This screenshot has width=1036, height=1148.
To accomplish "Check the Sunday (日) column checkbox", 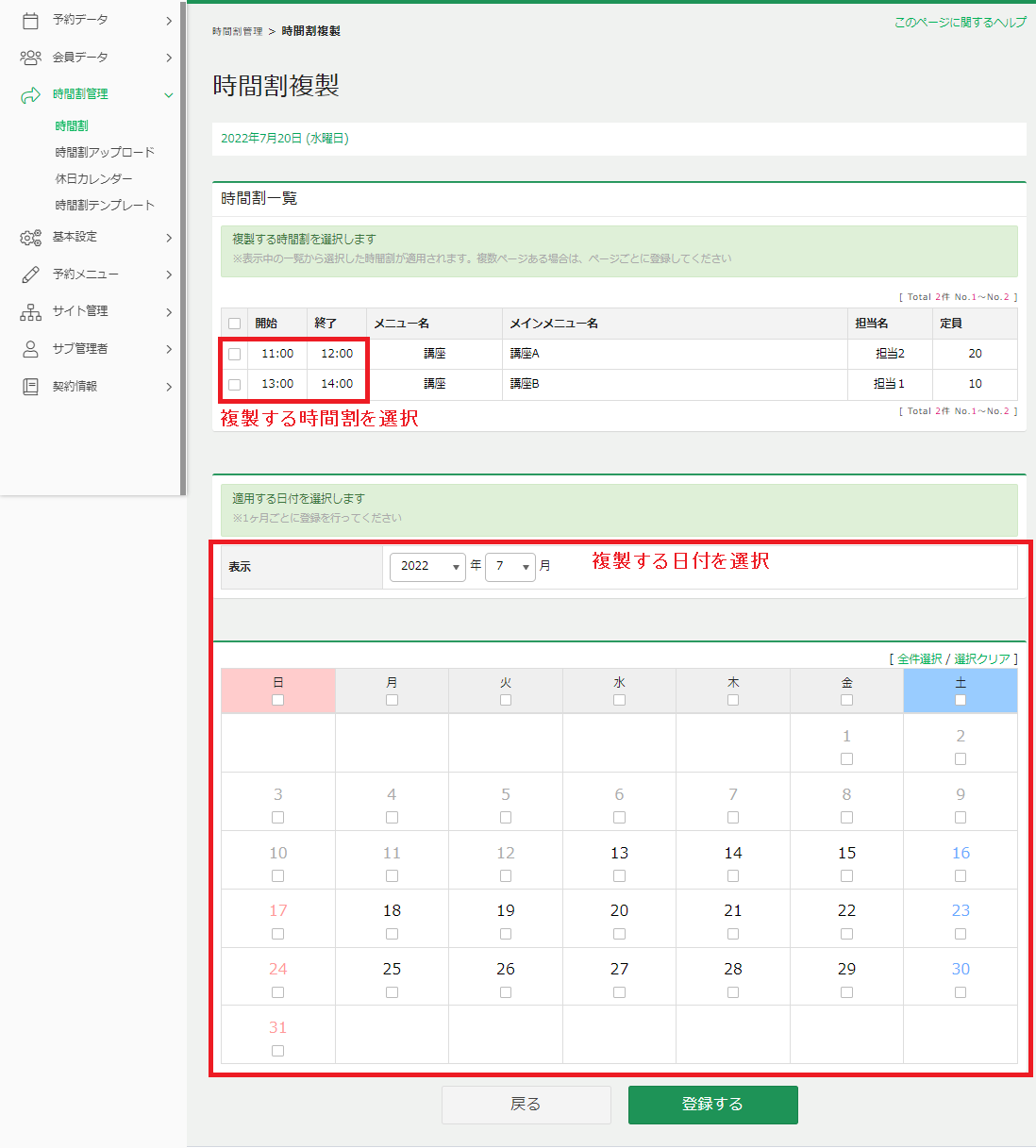I will (277, 700).
